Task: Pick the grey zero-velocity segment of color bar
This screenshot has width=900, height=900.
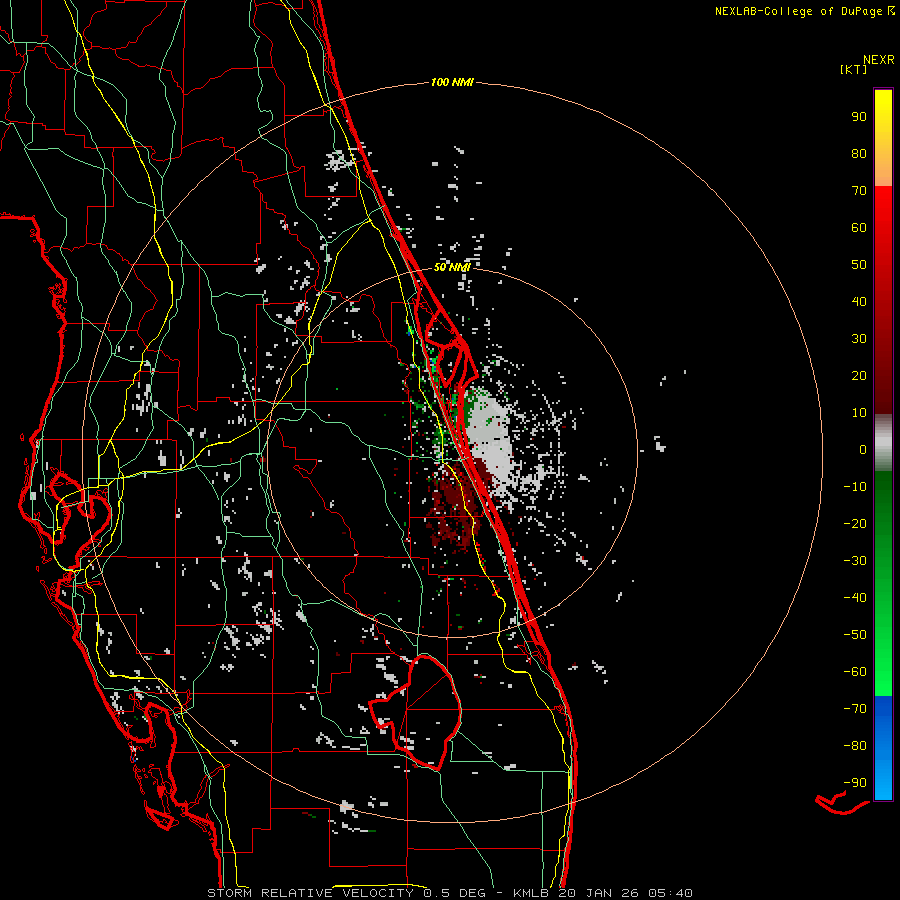Action: coord(883,443)
